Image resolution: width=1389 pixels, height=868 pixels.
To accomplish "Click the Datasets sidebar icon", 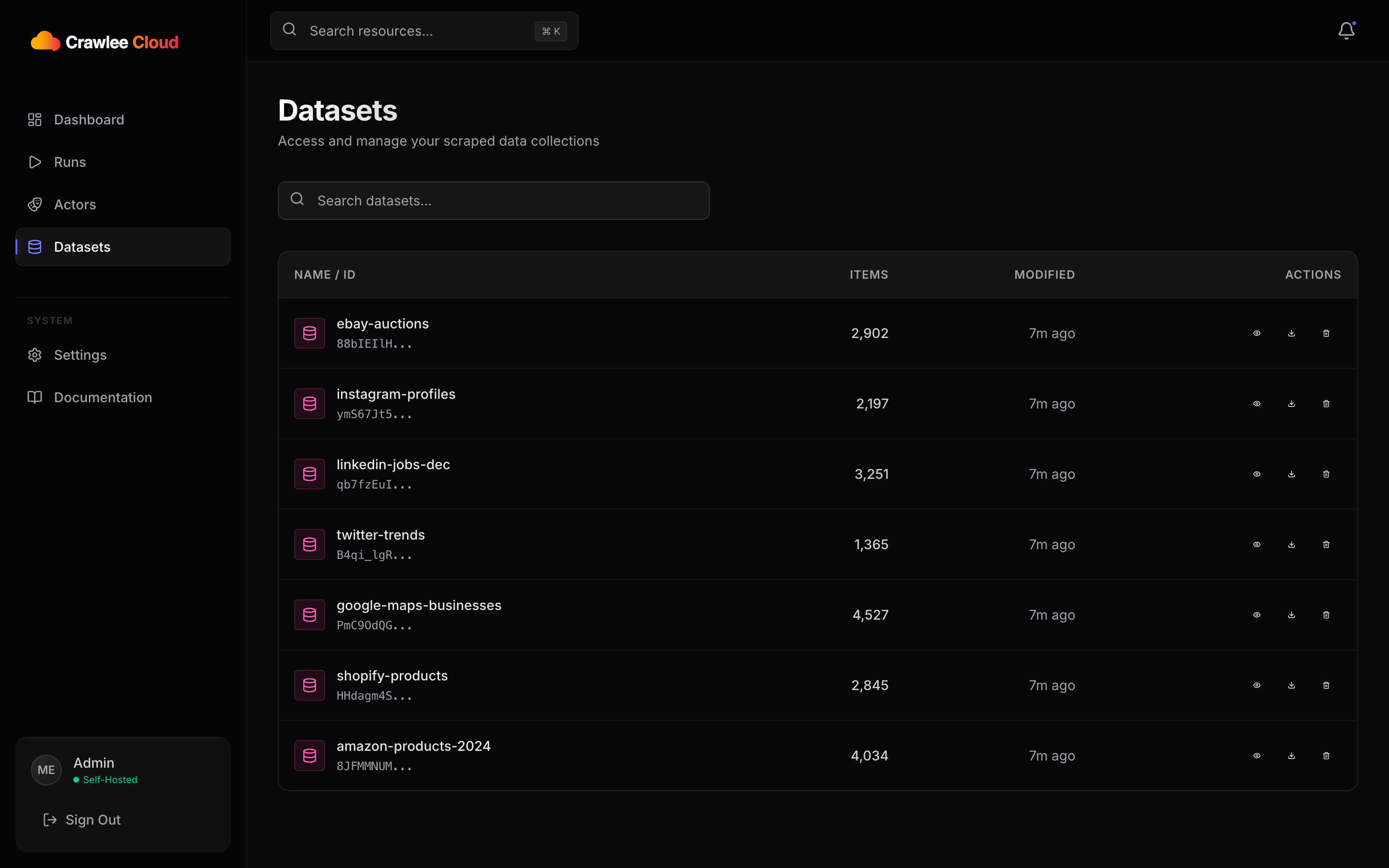I will 34,247.
